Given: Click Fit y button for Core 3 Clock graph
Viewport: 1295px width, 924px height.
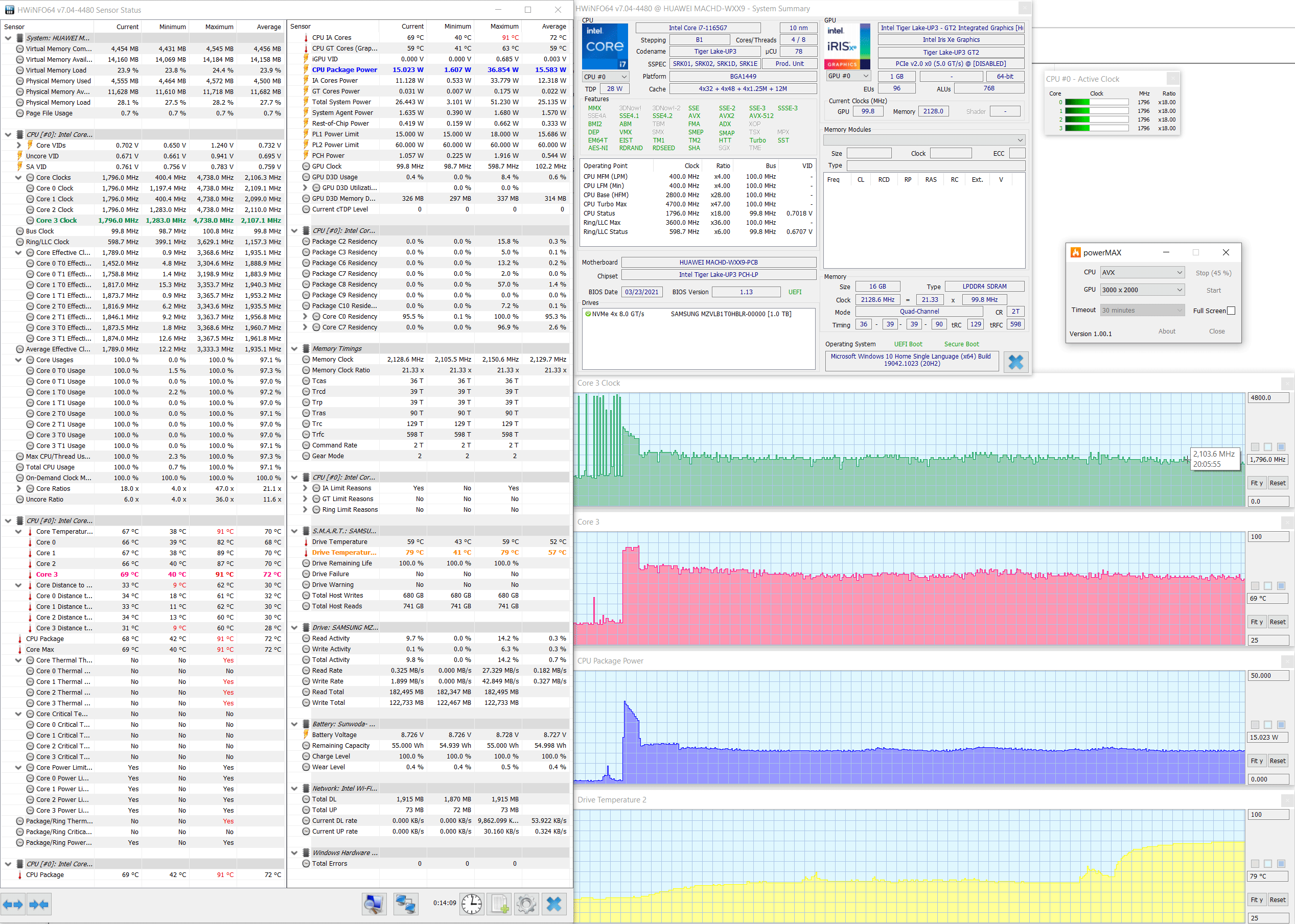Looking at the screenshot, I should (1256, 483).
